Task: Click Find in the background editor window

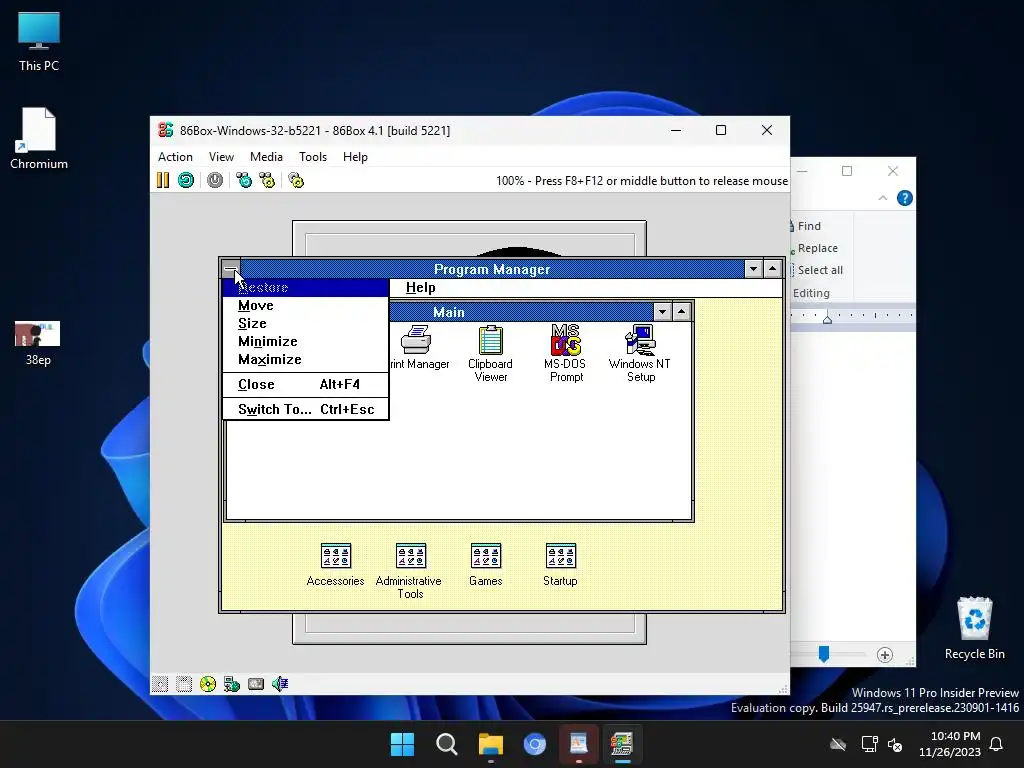Action: [806, 226]
